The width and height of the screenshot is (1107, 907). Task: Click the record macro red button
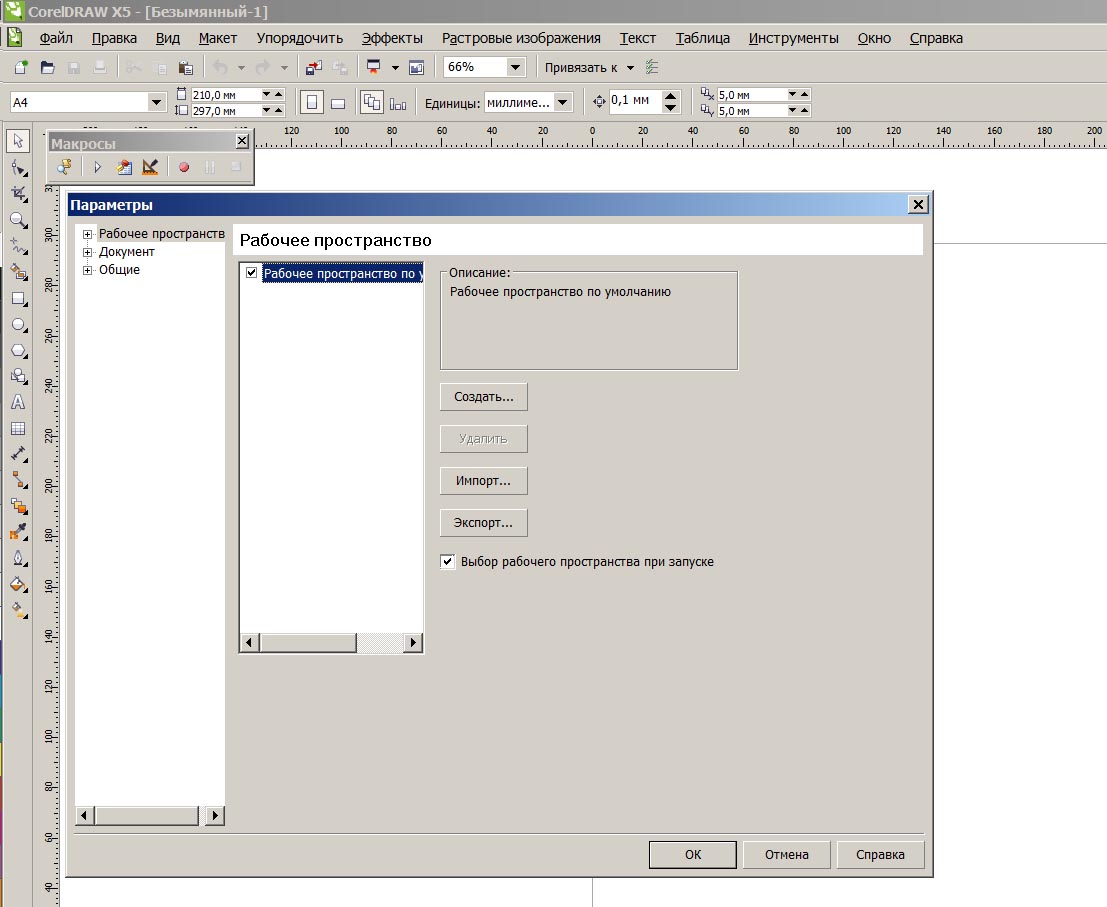(x=184, y=167)
